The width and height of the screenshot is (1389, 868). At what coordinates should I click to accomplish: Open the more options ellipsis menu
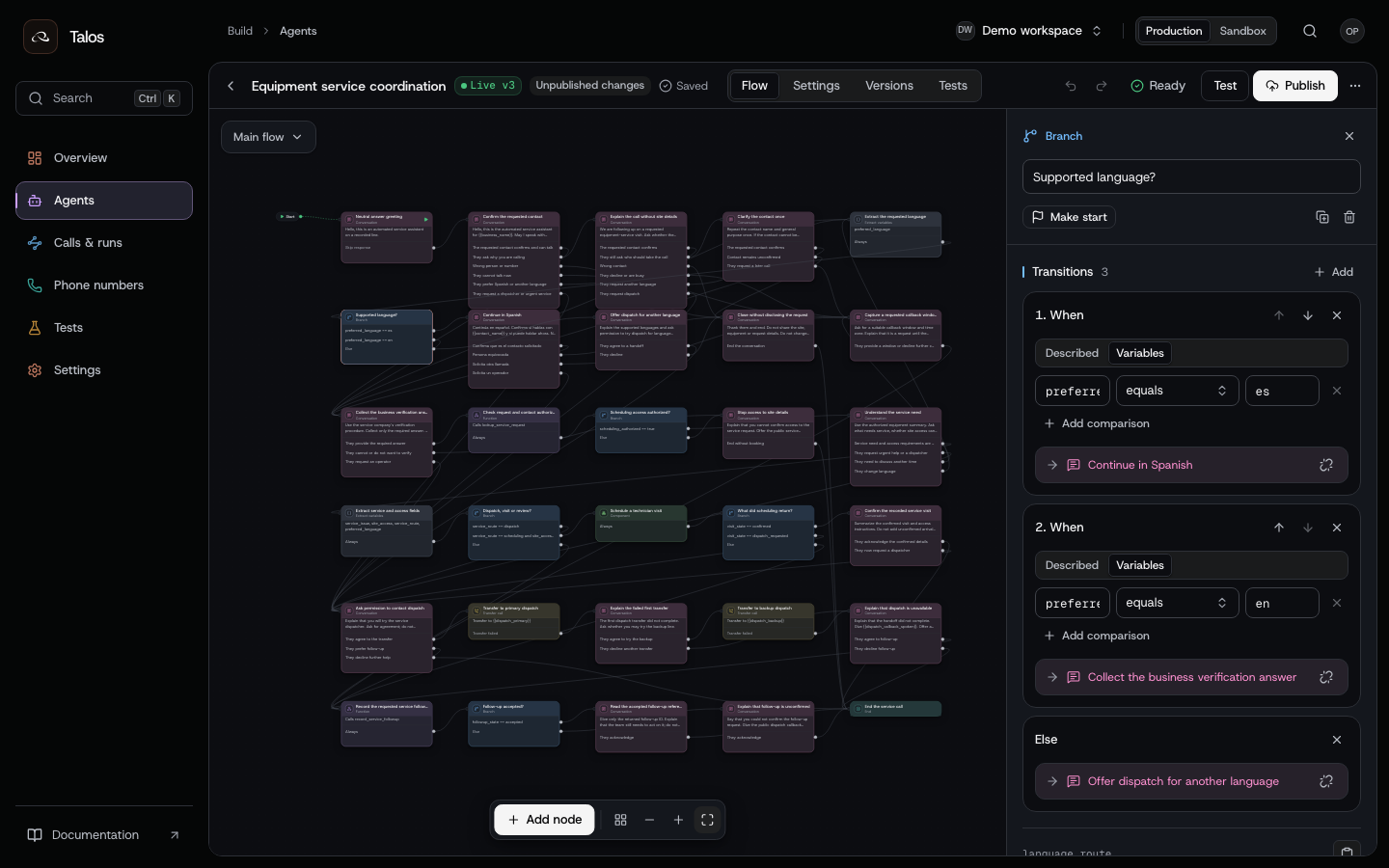click(1355, 86)
